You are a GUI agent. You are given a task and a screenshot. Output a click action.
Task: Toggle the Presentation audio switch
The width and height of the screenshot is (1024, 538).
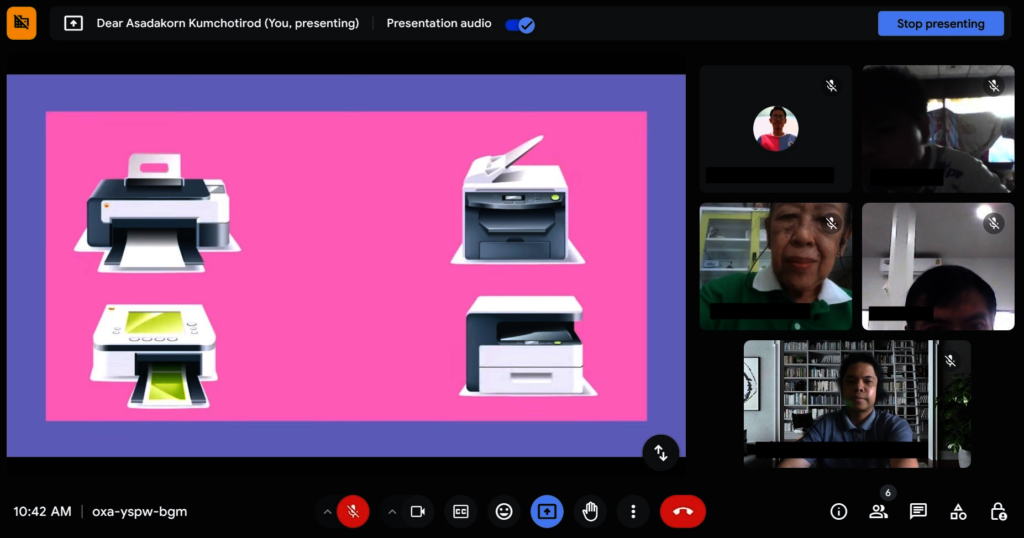[520, 24]
